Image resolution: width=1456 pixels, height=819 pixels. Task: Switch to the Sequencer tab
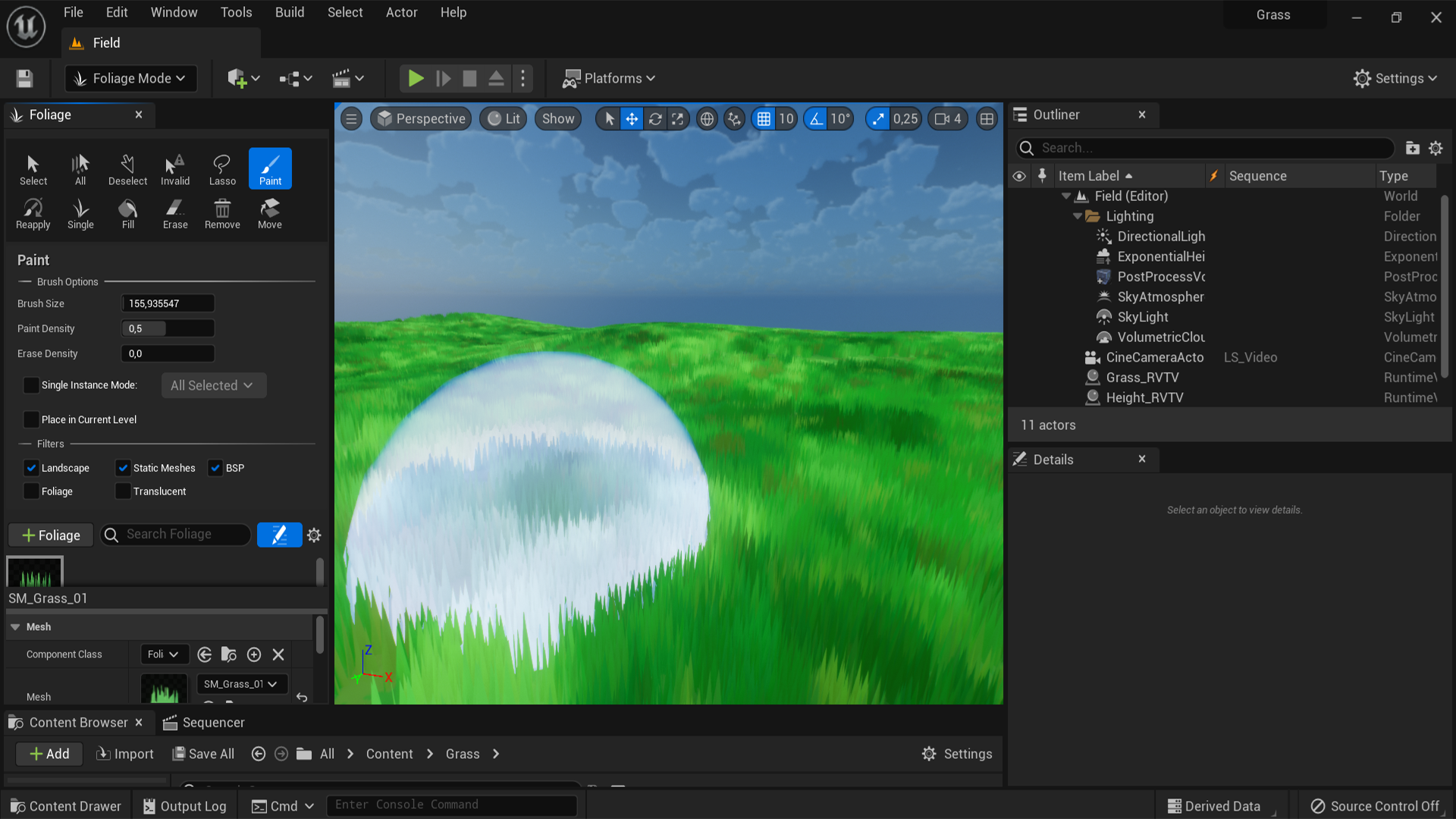204,723
